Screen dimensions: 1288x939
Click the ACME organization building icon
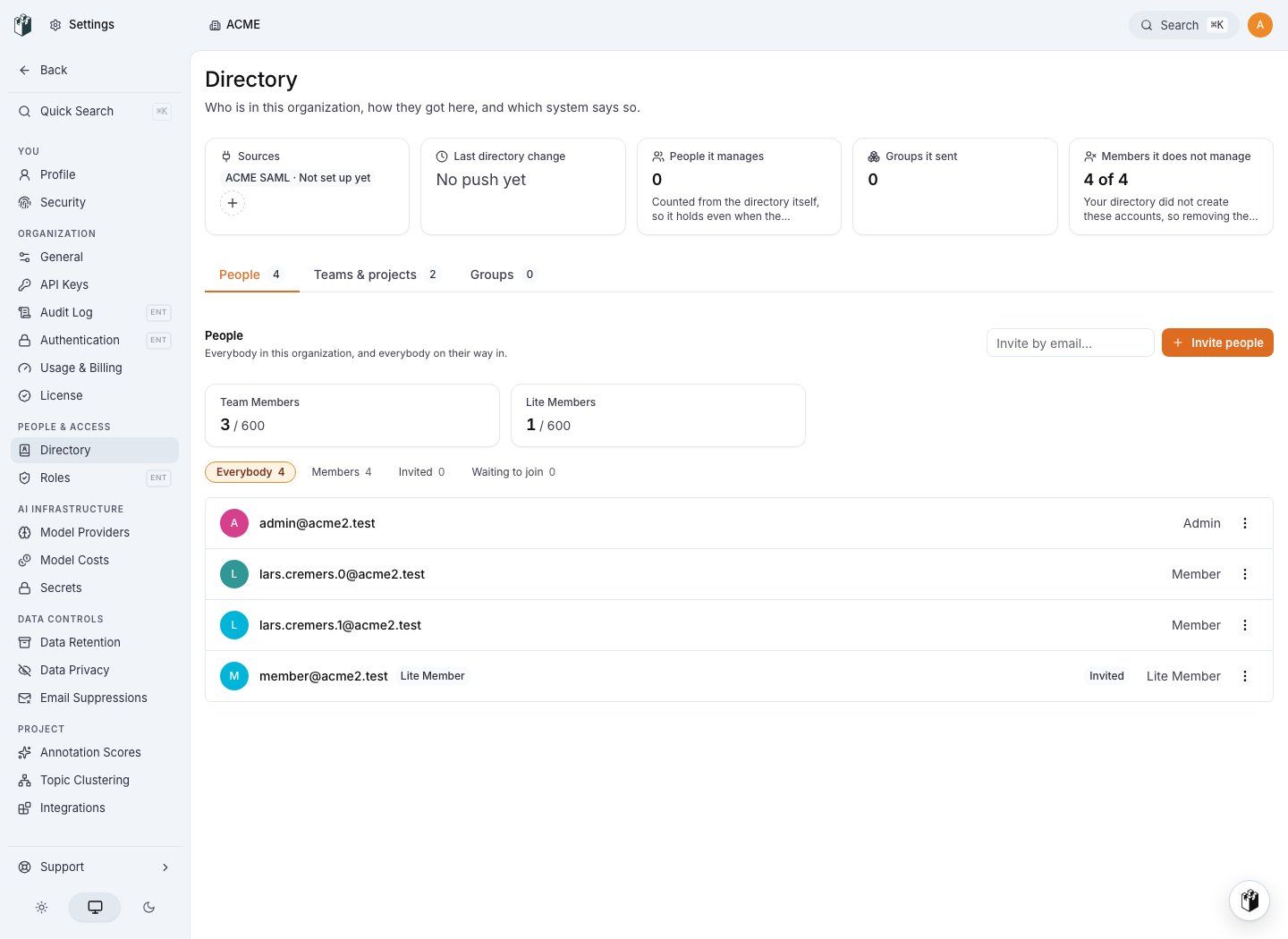click(x=215, y=25)
